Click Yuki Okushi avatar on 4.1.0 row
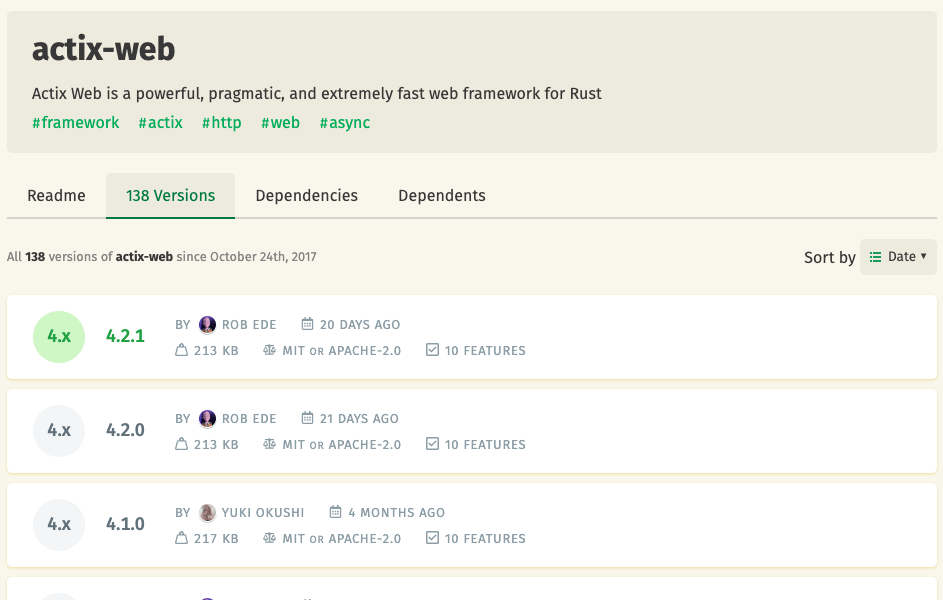Screen dimensions: 943x600 pyautogui.click(x=207, y=513)
